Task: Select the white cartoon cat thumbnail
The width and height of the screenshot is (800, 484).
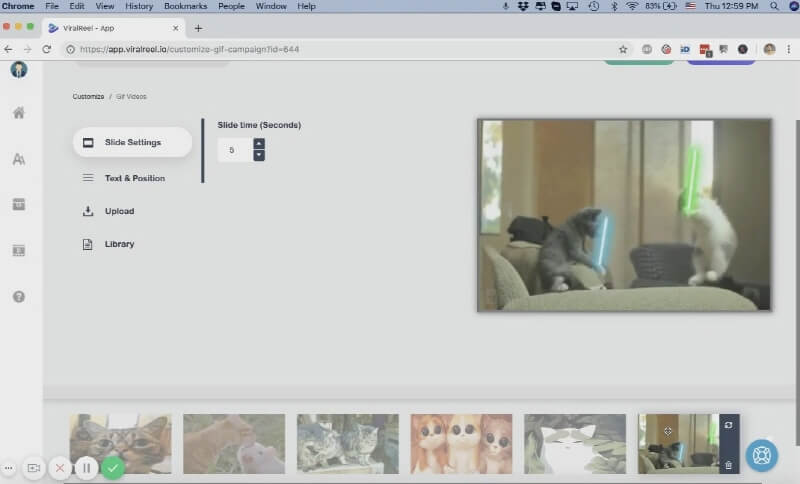Action: coord(575,444)
